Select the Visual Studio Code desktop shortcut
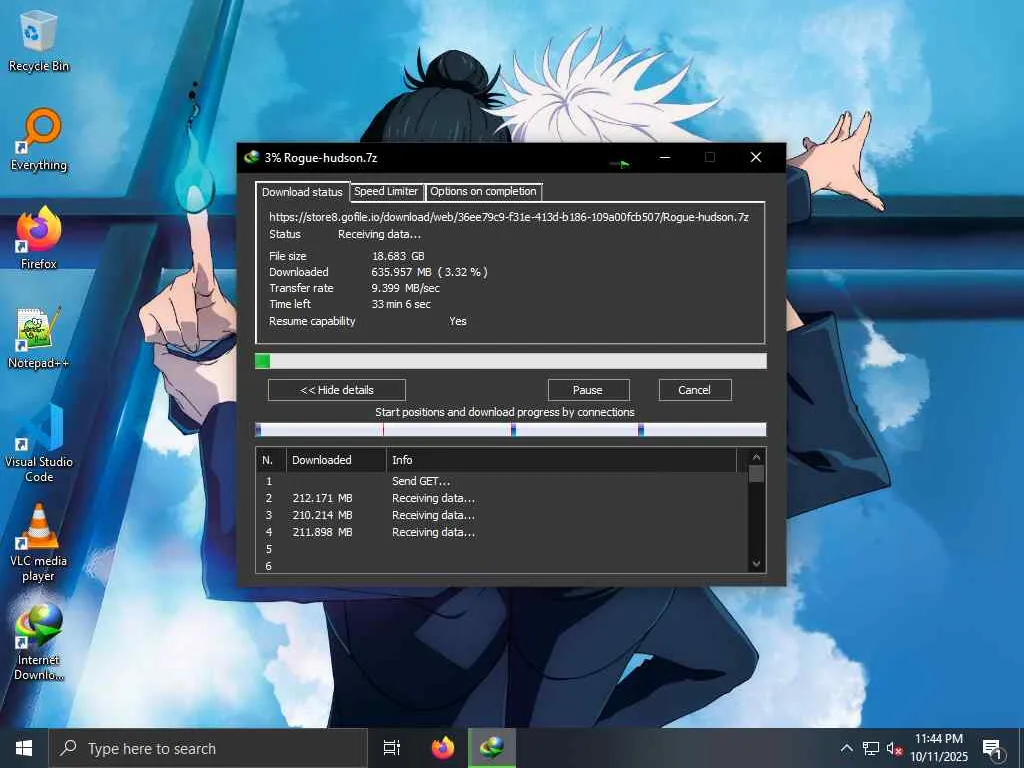This screenshot has height=768, width=1024. coord(39,444)
